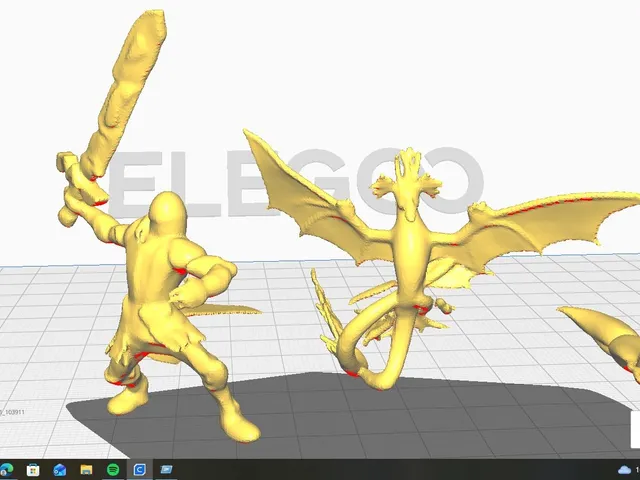The image size is (640, 480).
Task: Open the rightmost blue window taskbar icon
Action: (x=166, y=470)
